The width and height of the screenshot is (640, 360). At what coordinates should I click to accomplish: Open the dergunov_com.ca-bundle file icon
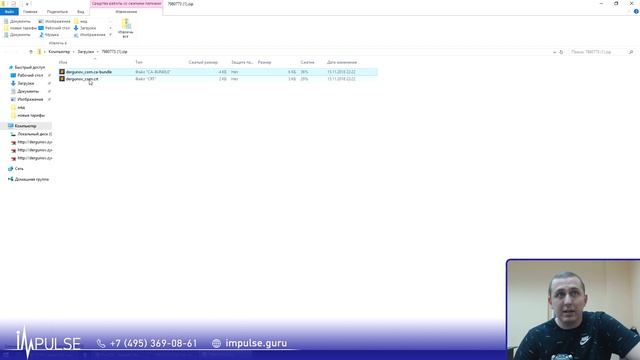(62, 72)
